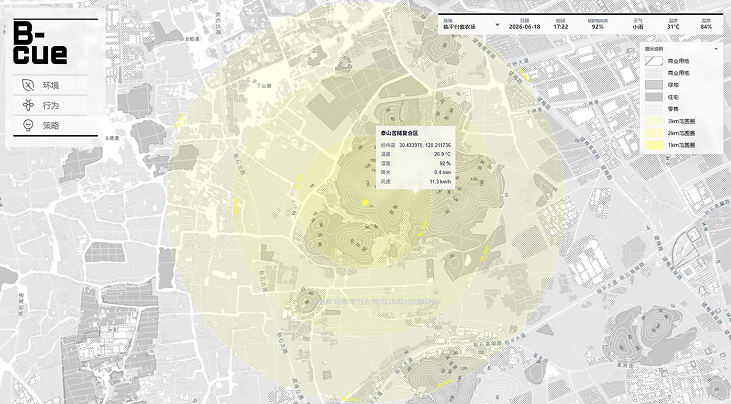Open the site selection dropdown arrow
The height and width of the screenshot is (404, 731).
[x=497, y=25]
